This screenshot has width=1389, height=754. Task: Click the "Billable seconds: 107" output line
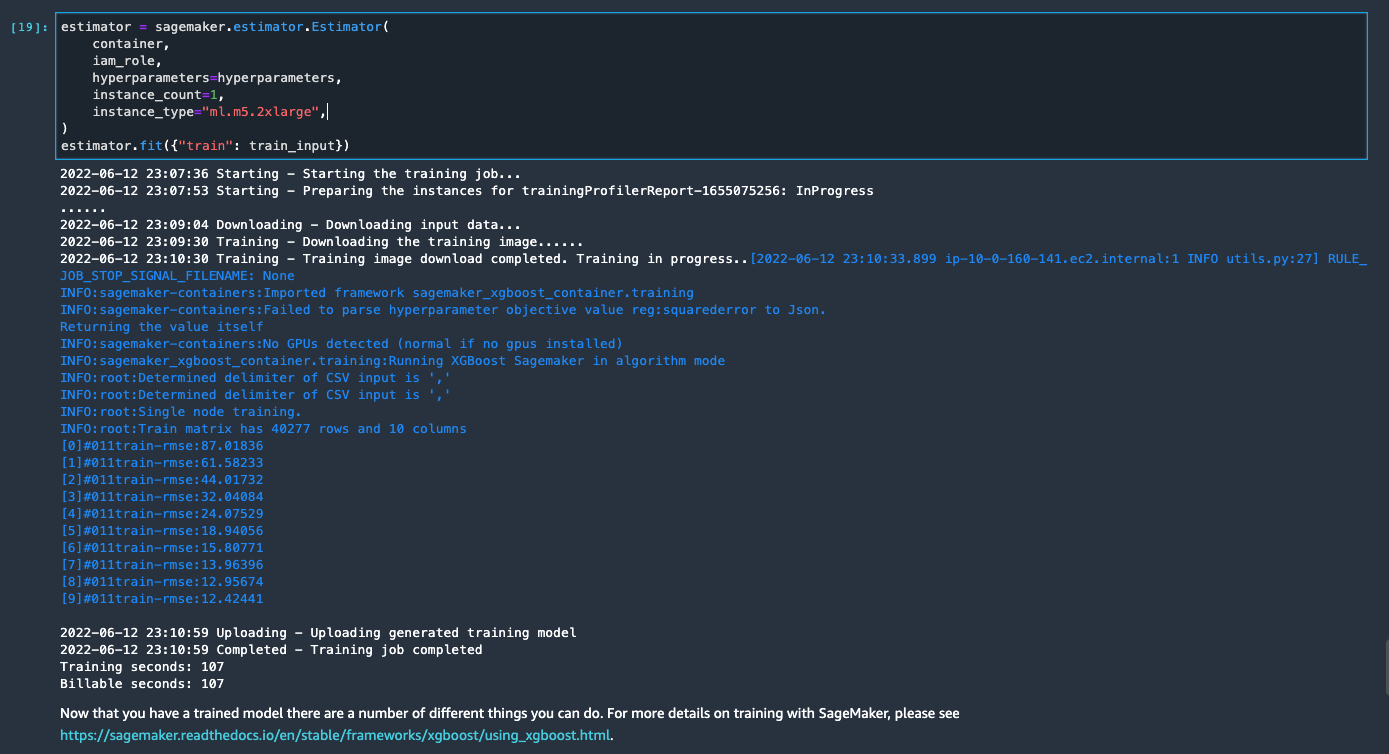coord(142,684)
